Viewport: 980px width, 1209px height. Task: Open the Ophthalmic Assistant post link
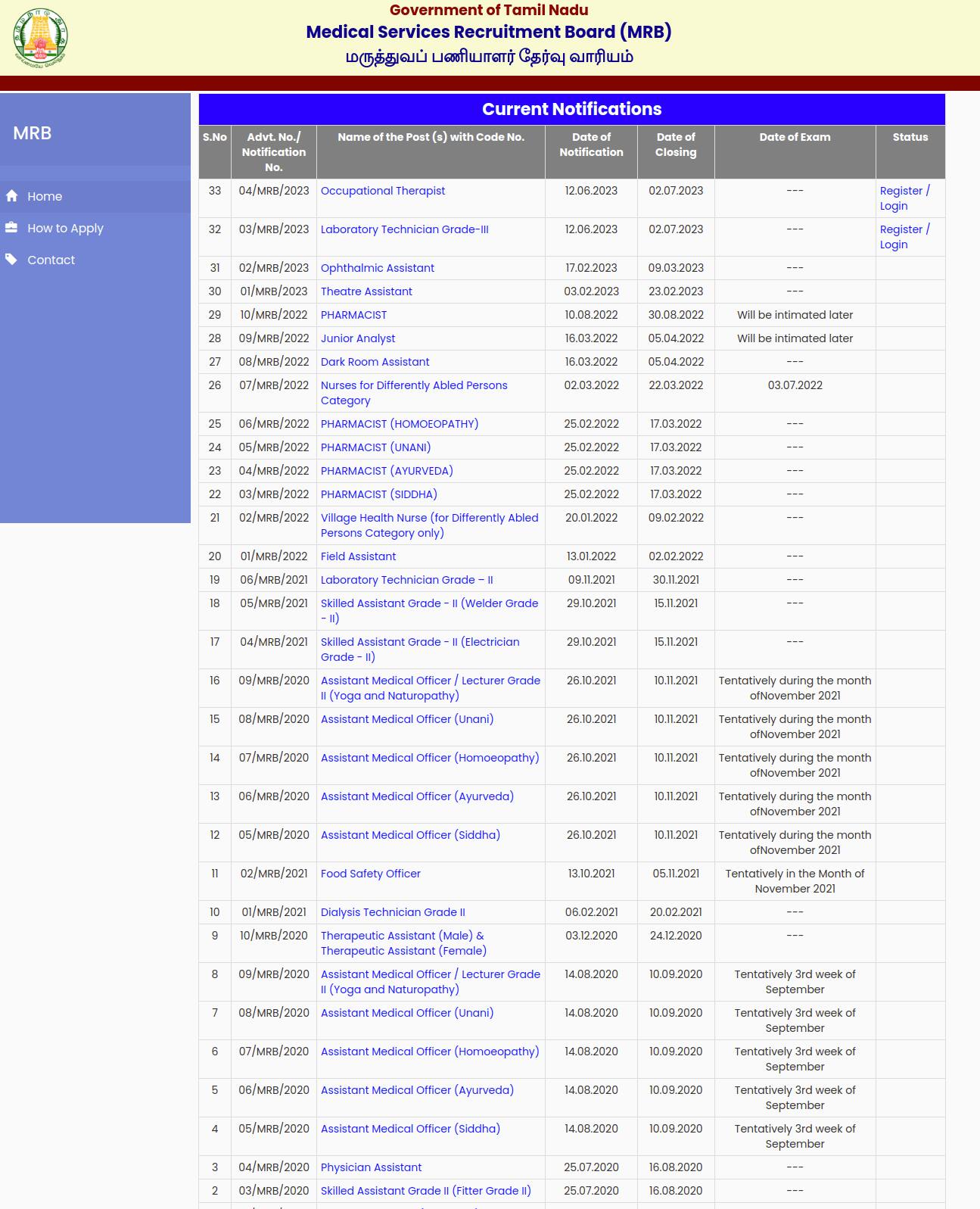378,268
